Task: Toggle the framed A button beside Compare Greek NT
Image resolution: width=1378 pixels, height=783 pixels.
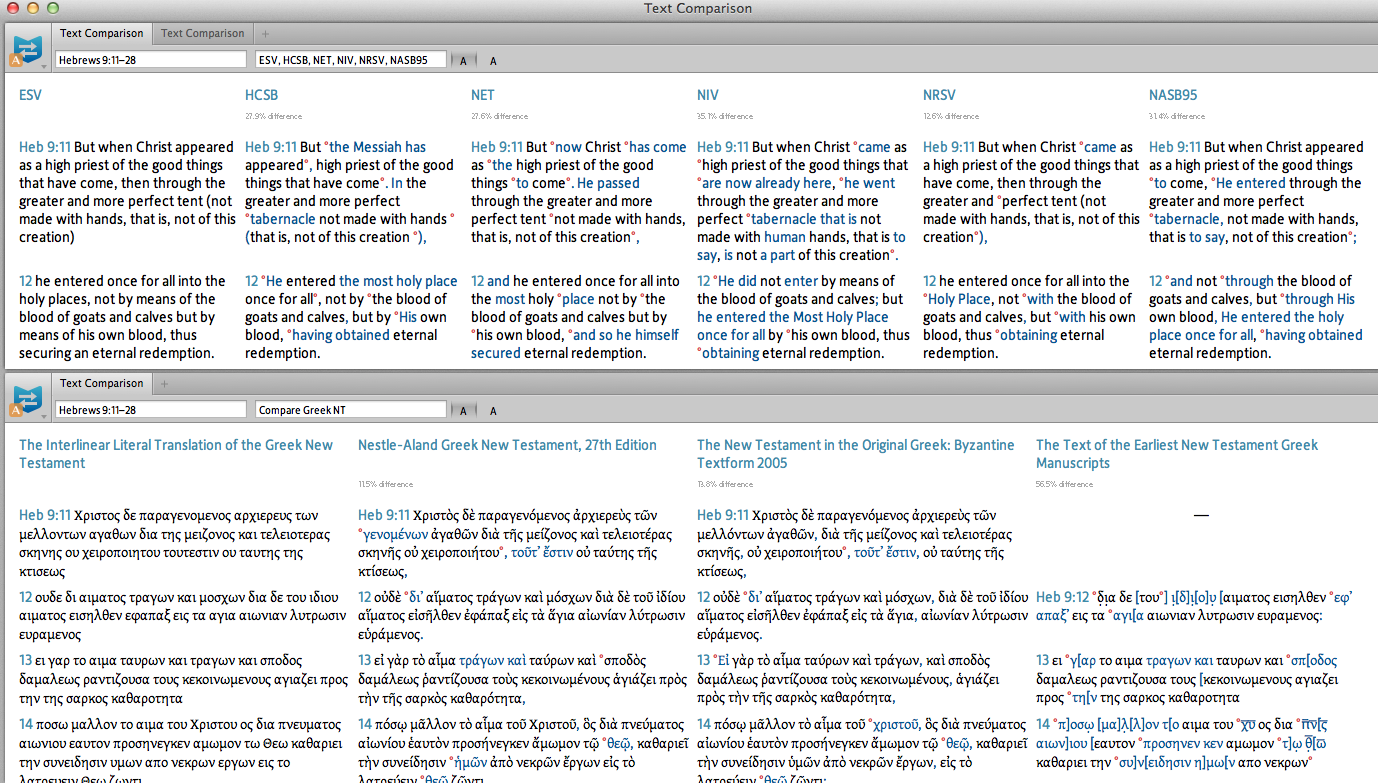Action: pyautogui.click(x=463, y=411)
